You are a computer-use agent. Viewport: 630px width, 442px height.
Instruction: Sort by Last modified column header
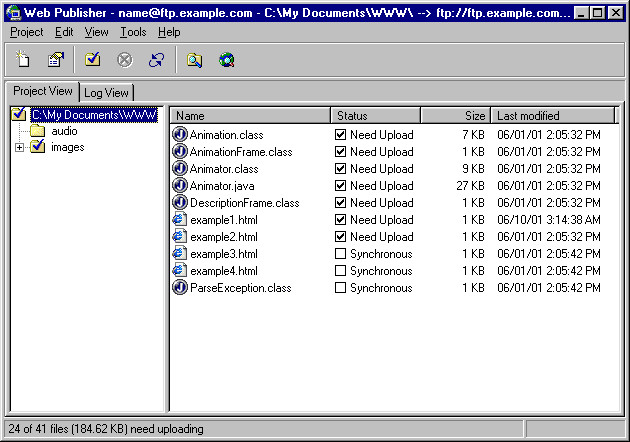point(553,116)
